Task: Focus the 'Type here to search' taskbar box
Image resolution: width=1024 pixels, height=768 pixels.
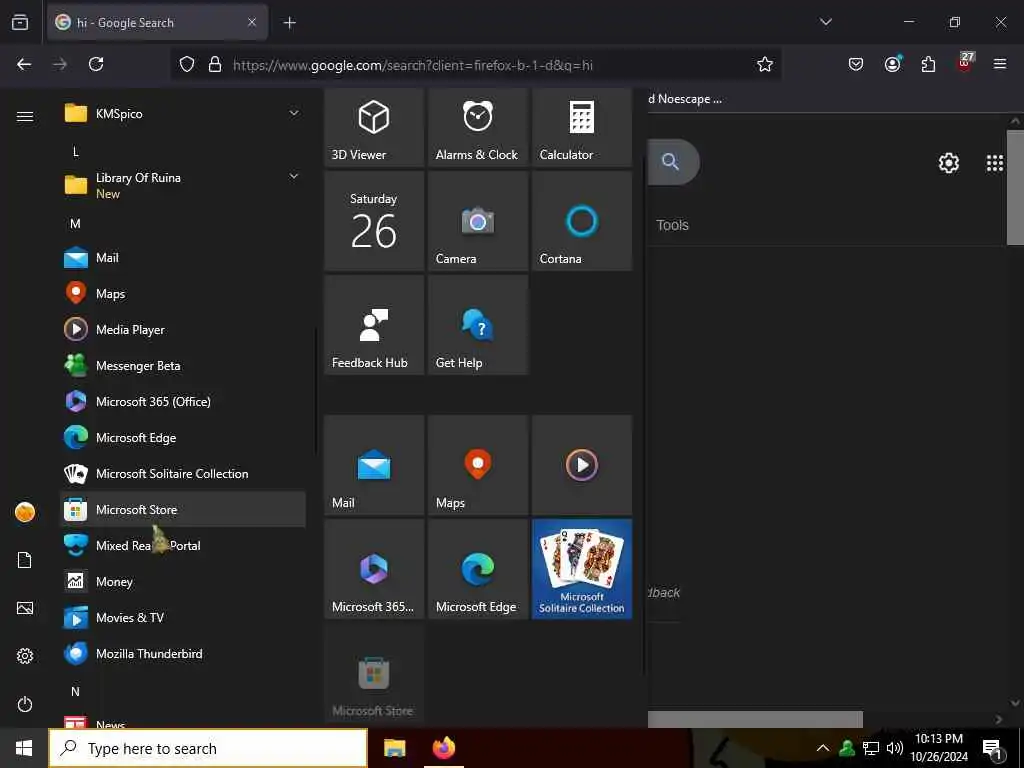Action: point(208,748)
